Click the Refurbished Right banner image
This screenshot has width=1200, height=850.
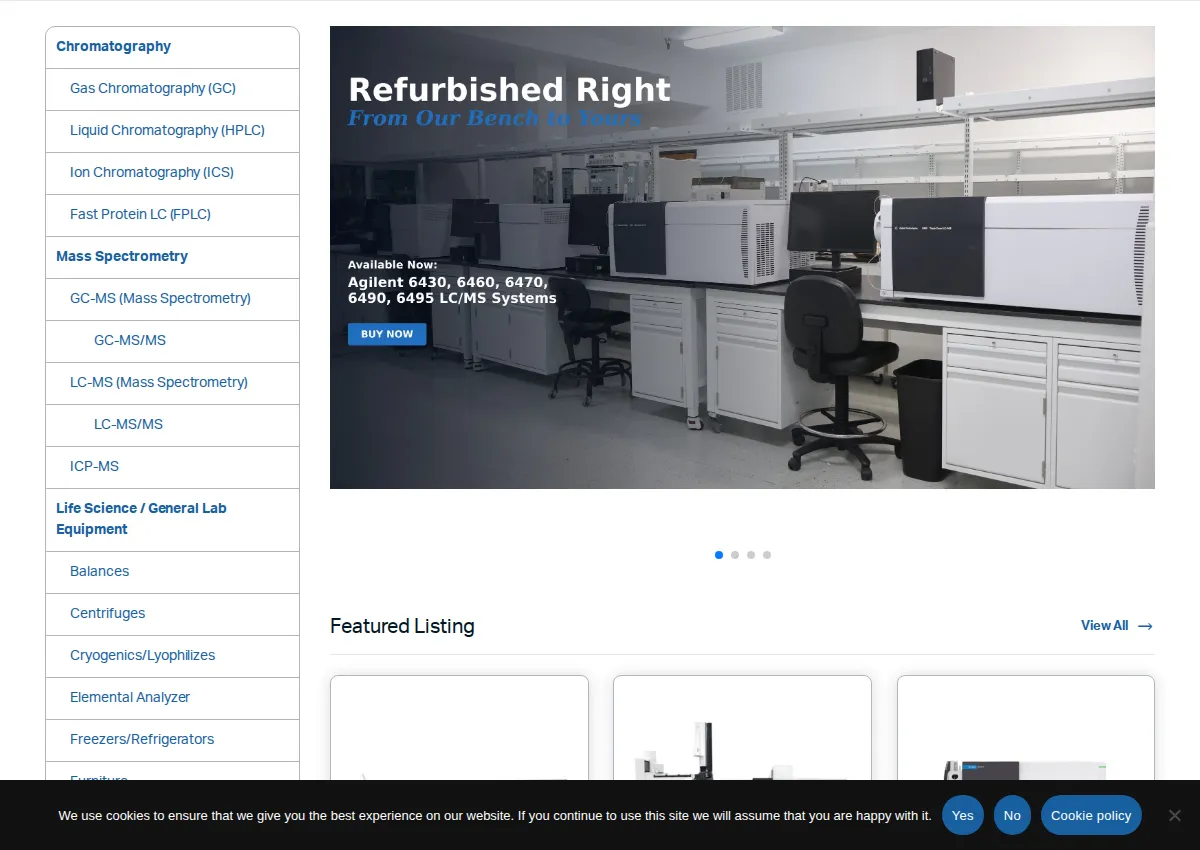coord(742,257)
